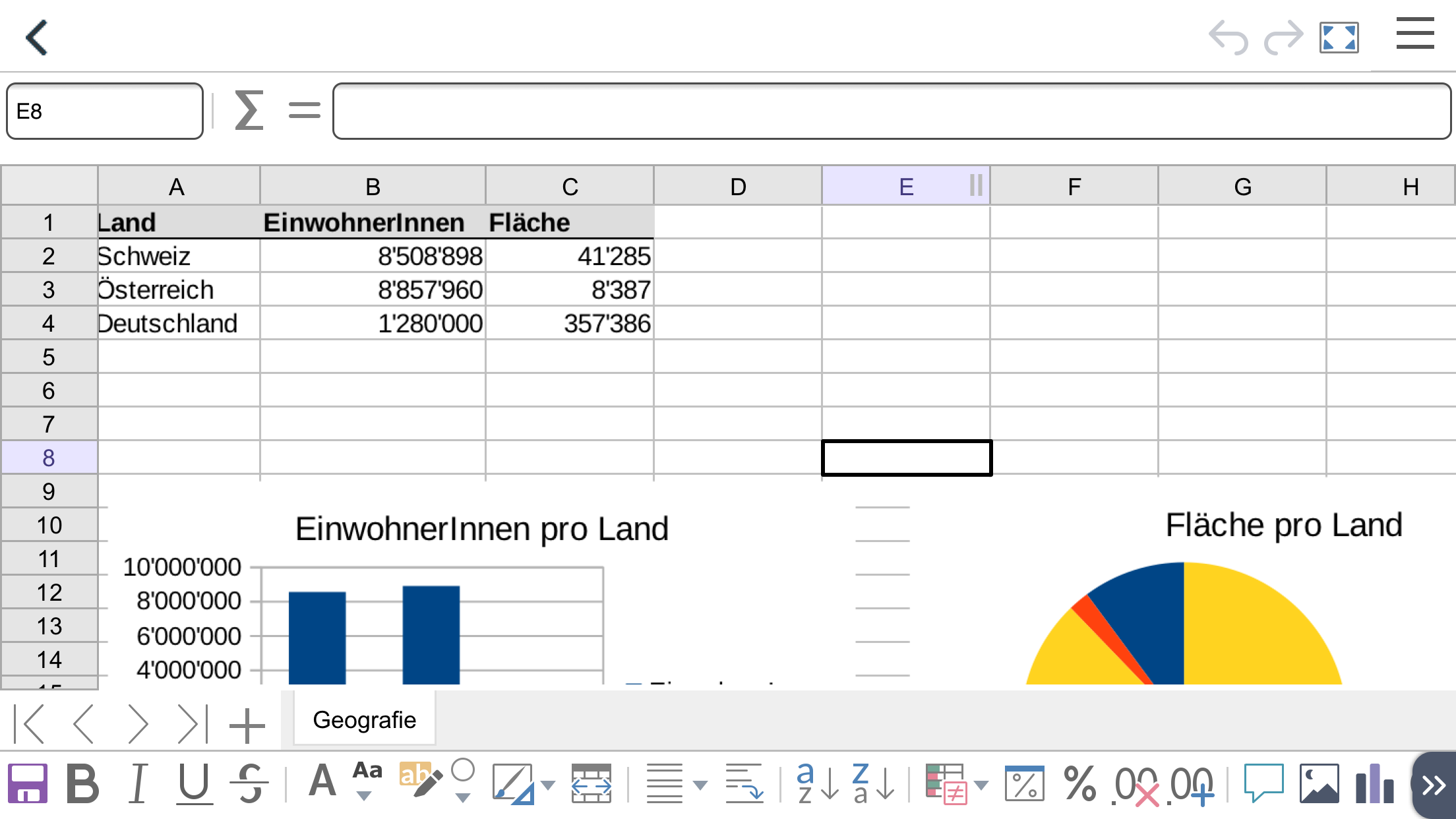The image size is (1456, 819).
Task: Sort ascending A to Z
Action: pyautogui.click(x=816, y=784)
